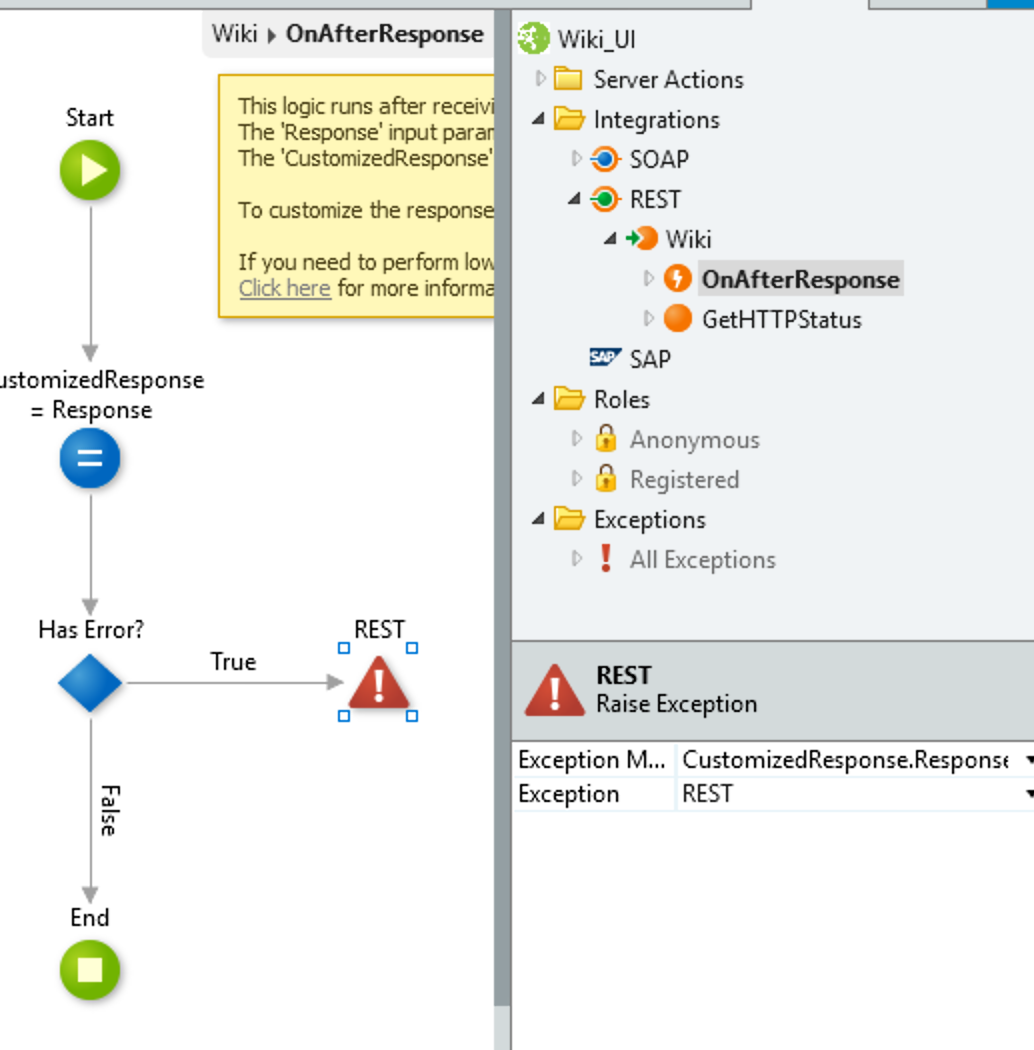1034x1050 pixels.
Task: Click the All Exceptions exclamation icon
Action: (605, 558)
